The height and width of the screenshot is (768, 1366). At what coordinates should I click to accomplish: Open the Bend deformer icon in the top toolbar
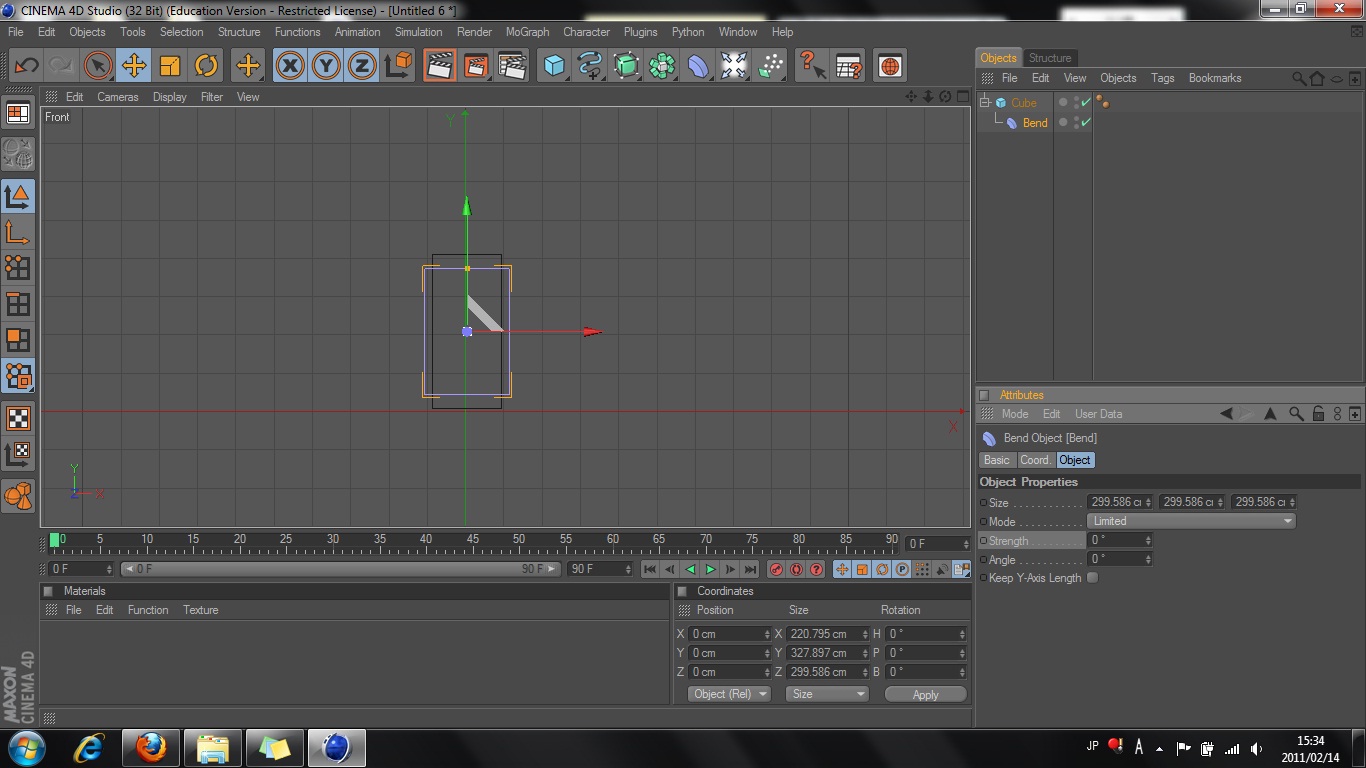(x=698, y=66)
